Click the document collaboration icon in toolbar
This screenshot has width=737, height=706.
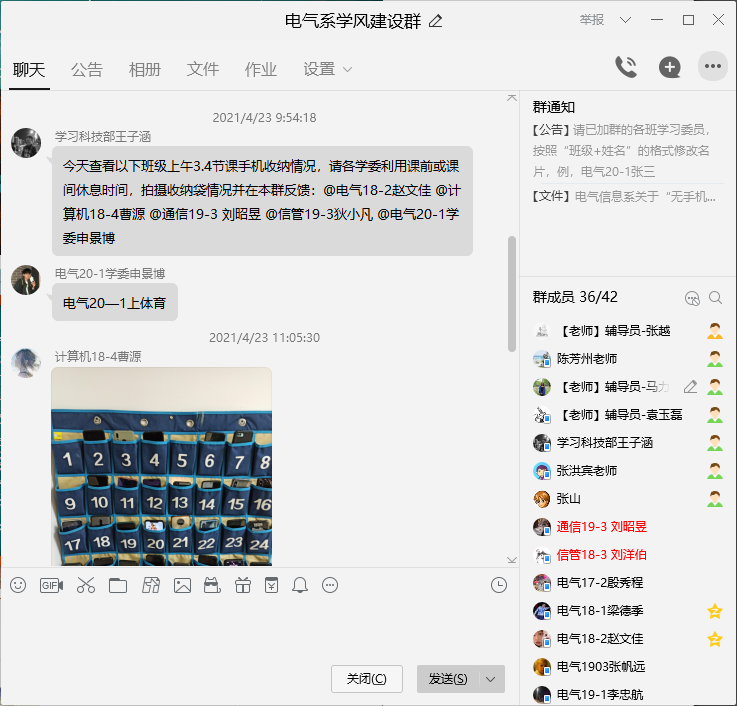151,585
